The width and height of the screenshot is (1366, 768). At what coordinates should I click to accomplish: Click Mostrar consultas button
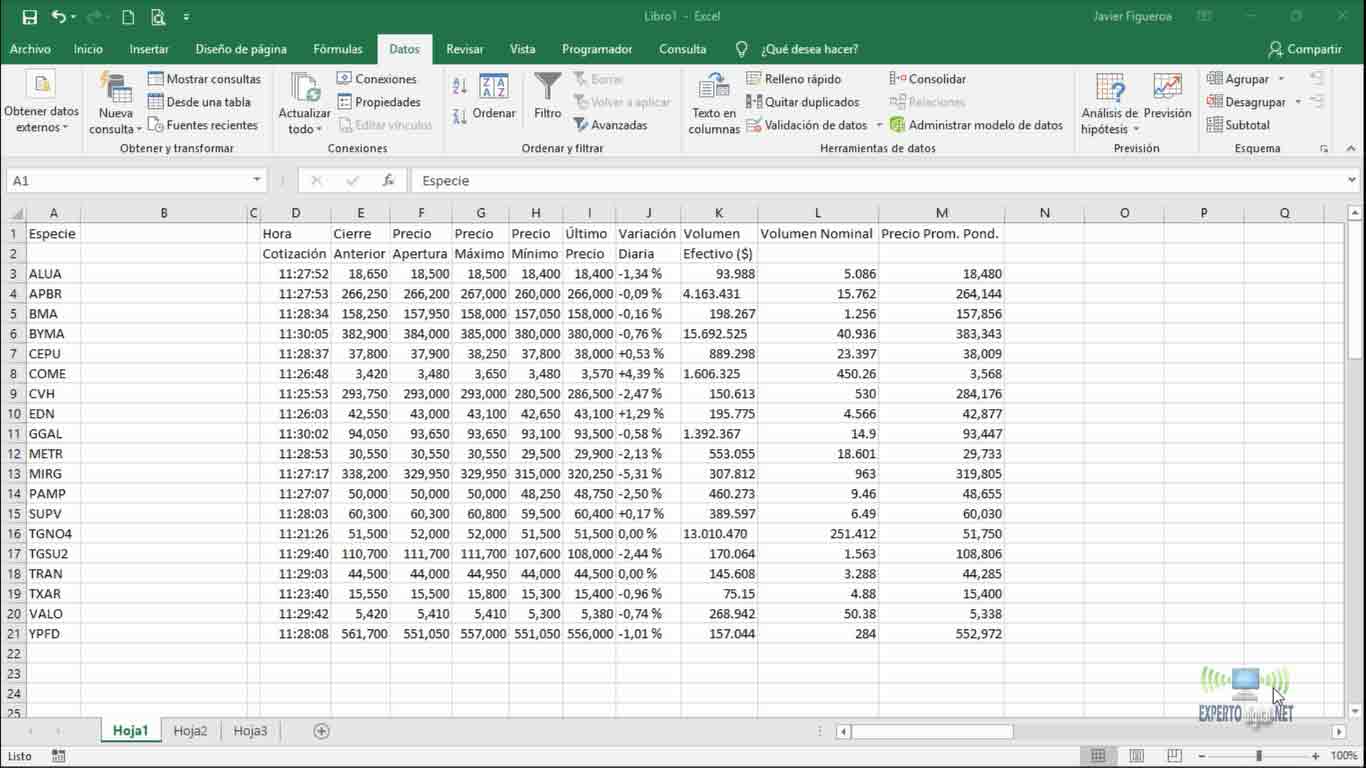[x=204, y=79]
